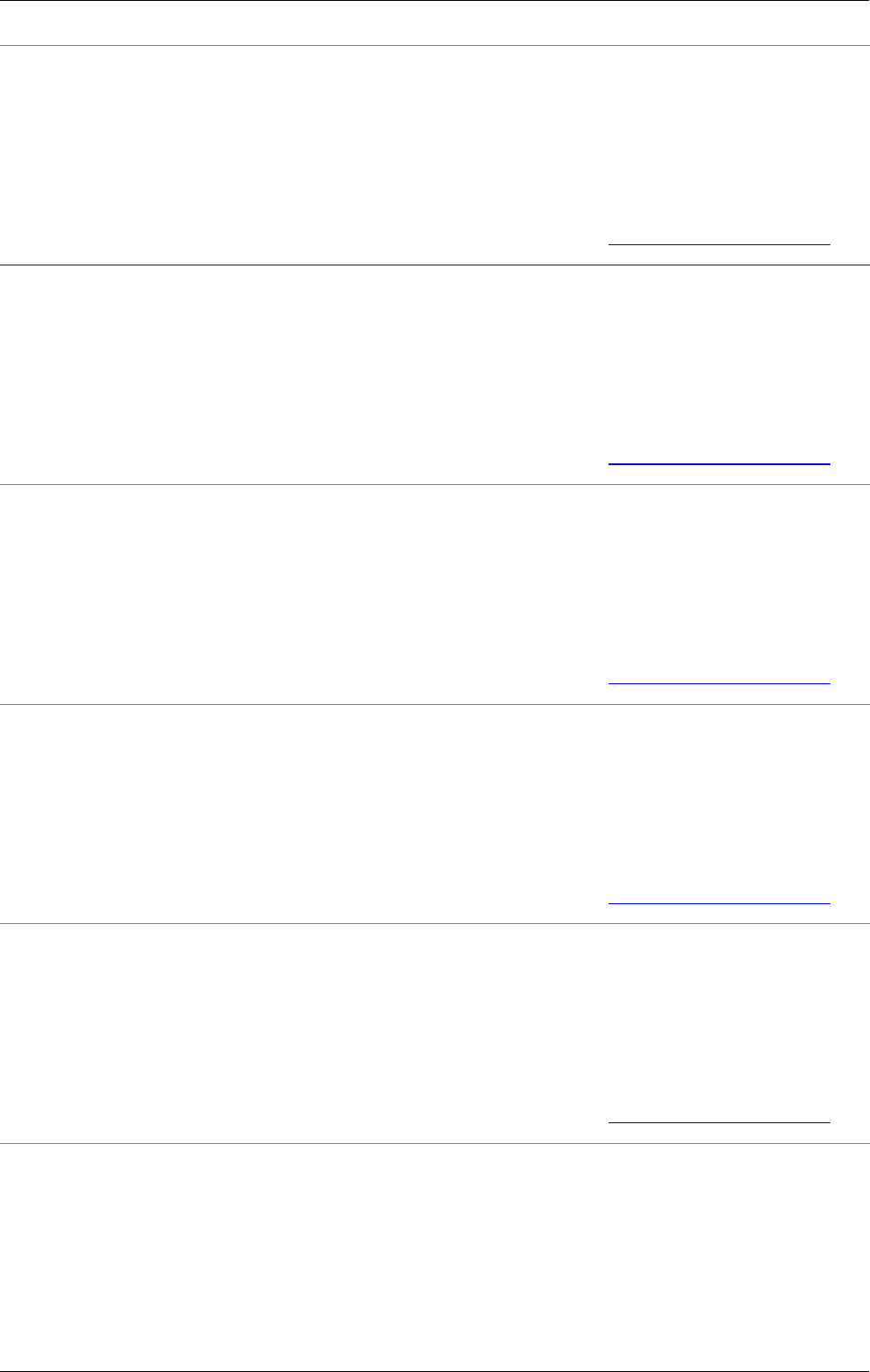This screenshot has width=870, height=1372.
Task: Click the divider between fourth and fifth rows
Action: [435, 923]
